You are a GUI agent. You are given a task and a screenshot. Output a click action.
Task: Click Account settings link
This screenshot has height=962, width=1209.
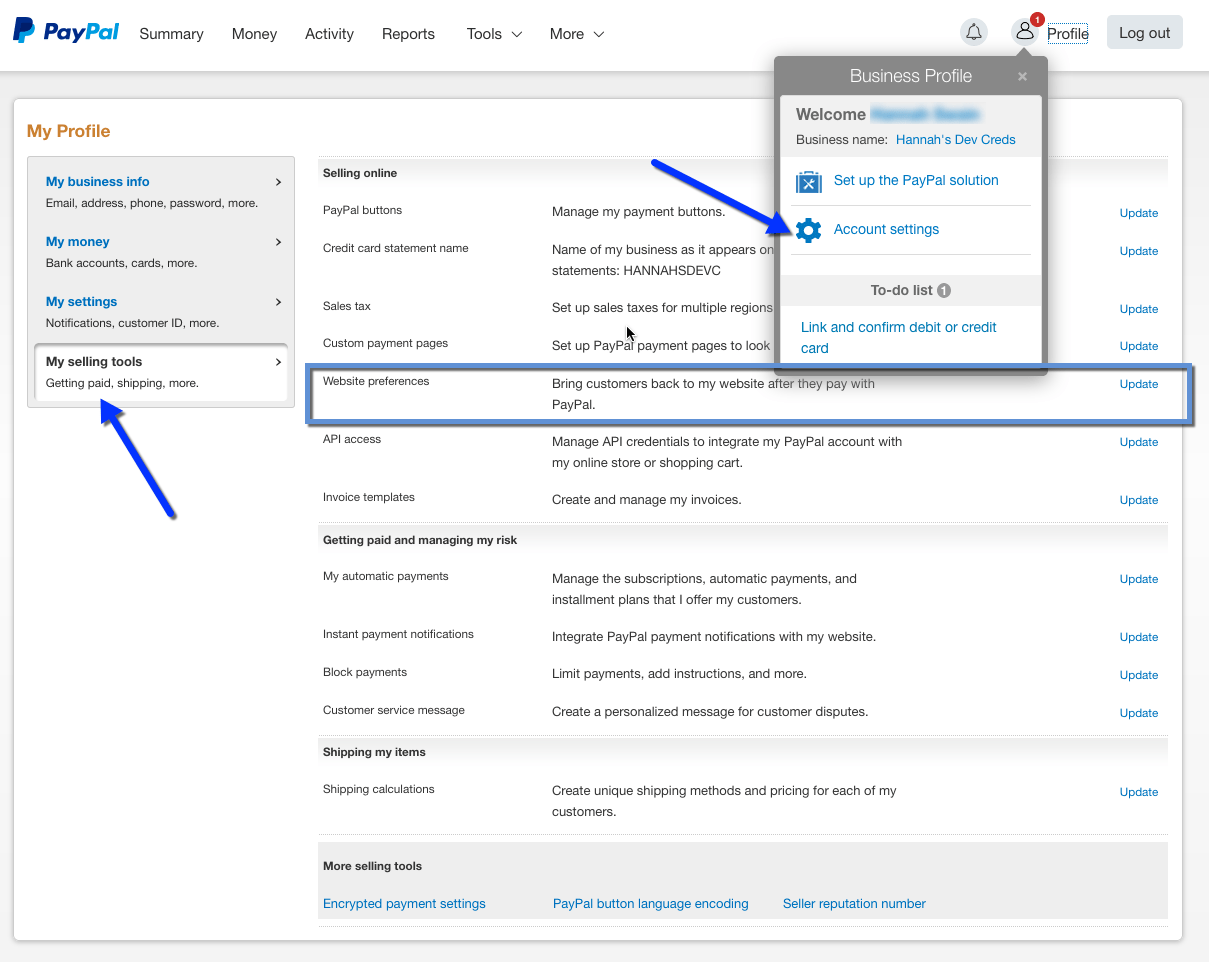(x=886, y=230)
